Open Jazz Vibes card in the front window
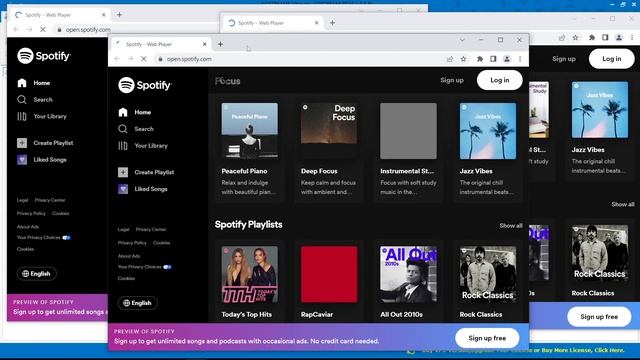Viewport: 640px width, 360px height. (x=488, y=149)
